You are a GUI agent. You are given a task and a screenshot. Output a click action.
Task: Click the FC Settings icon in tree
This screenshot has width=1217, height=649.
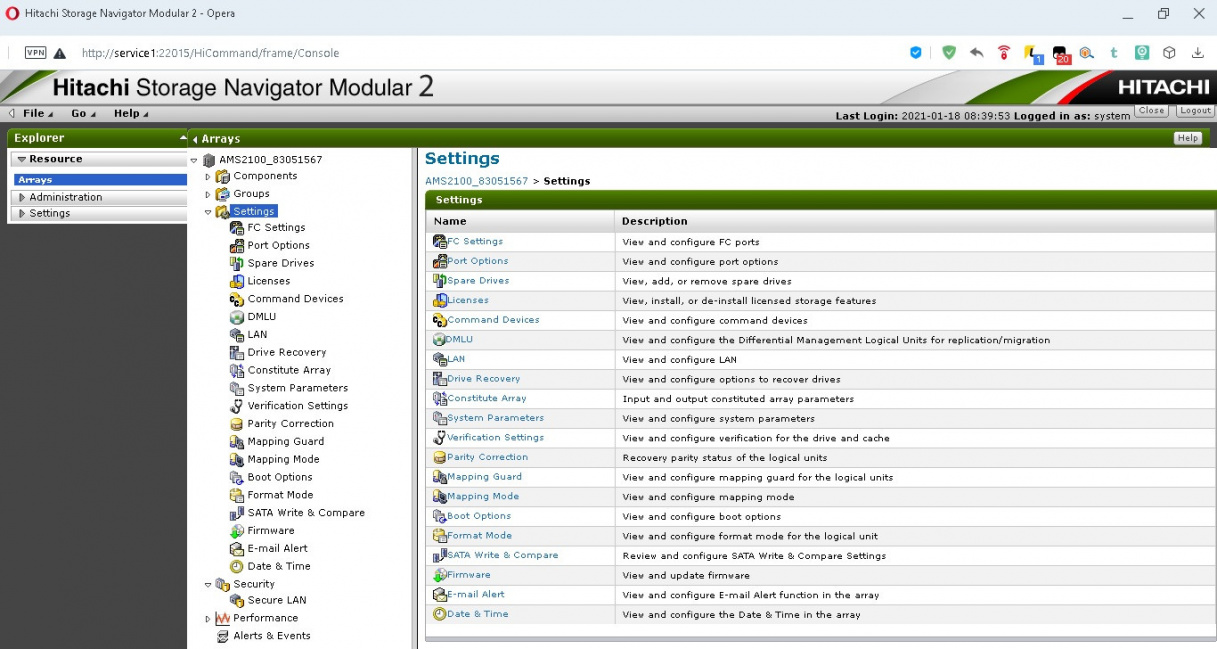[x=237, y=228]
